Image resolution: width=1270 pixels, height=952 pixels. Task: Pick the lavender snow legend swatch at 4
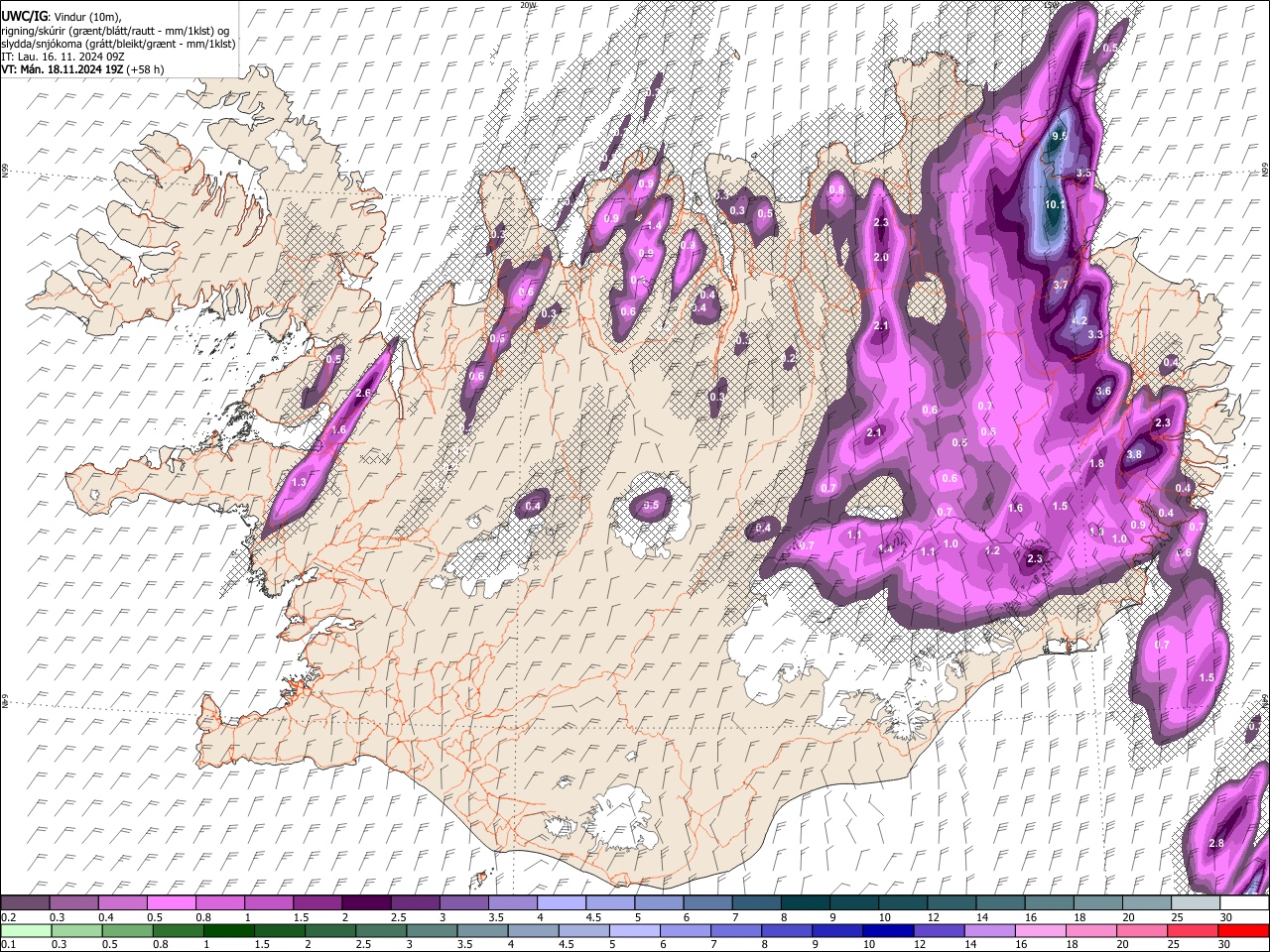(562, 902)
